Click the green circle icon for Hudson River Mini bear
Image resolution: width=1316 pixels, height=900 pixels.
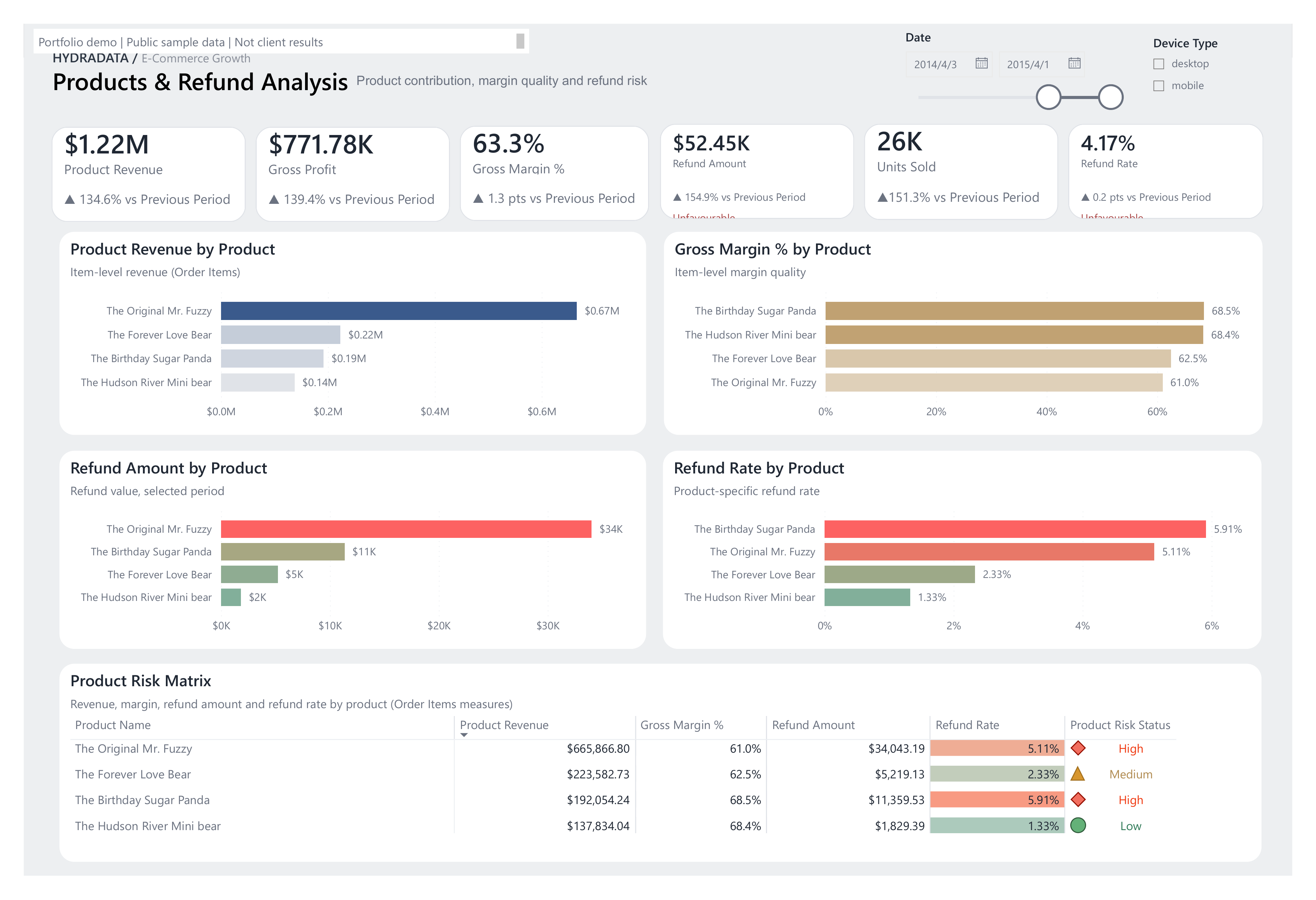[x=1078, y=825]
